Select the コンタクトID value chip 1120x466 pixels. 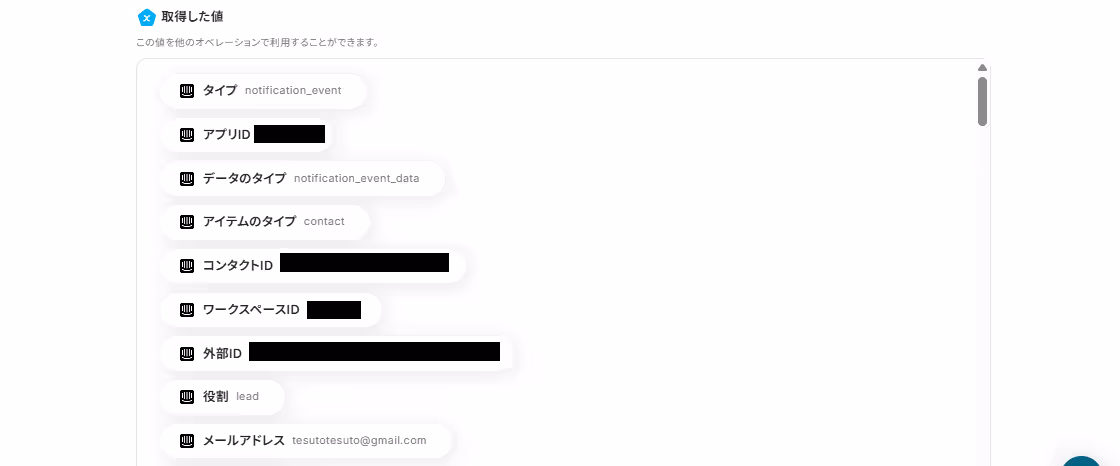point(313,266)
